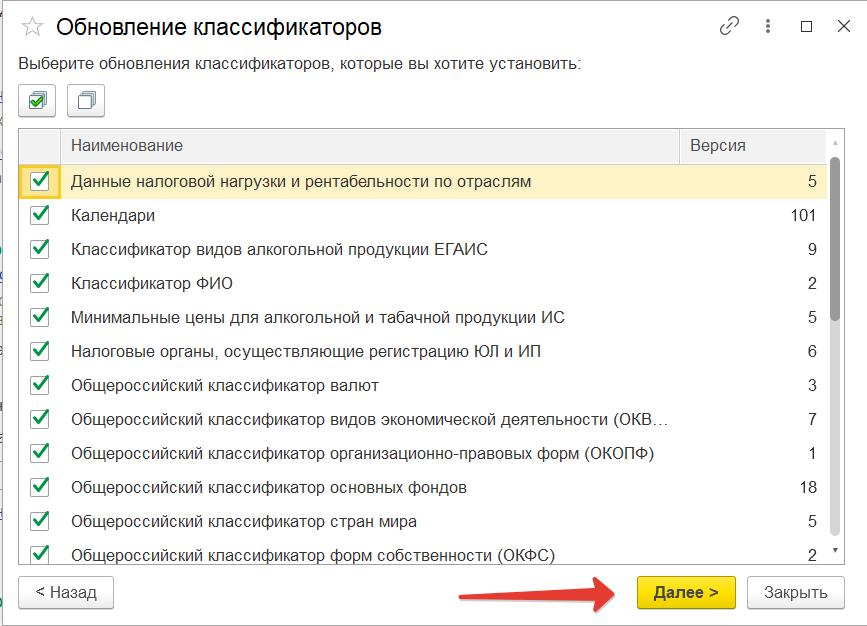Close dialog with the X icon
Viewport: 867px width, 626px height.
pos(841,27)
